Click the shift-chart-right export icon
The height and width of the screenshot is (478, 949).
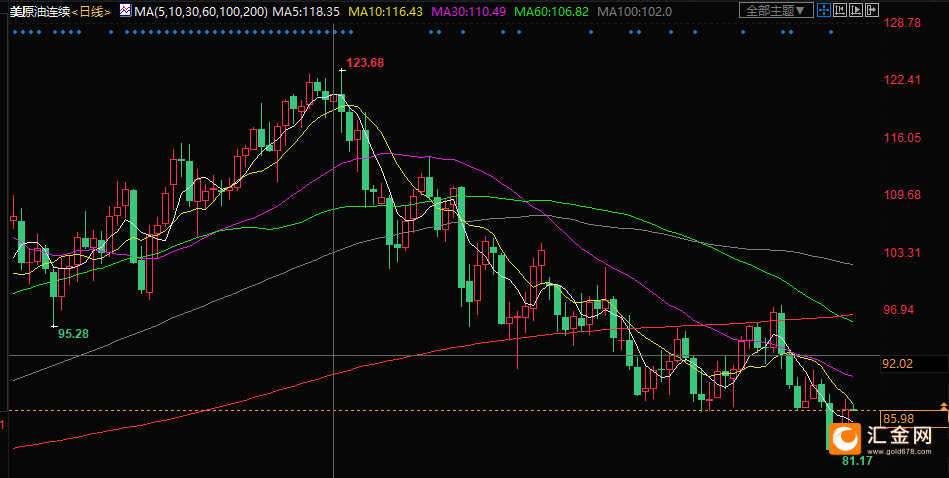pos(872,10)
